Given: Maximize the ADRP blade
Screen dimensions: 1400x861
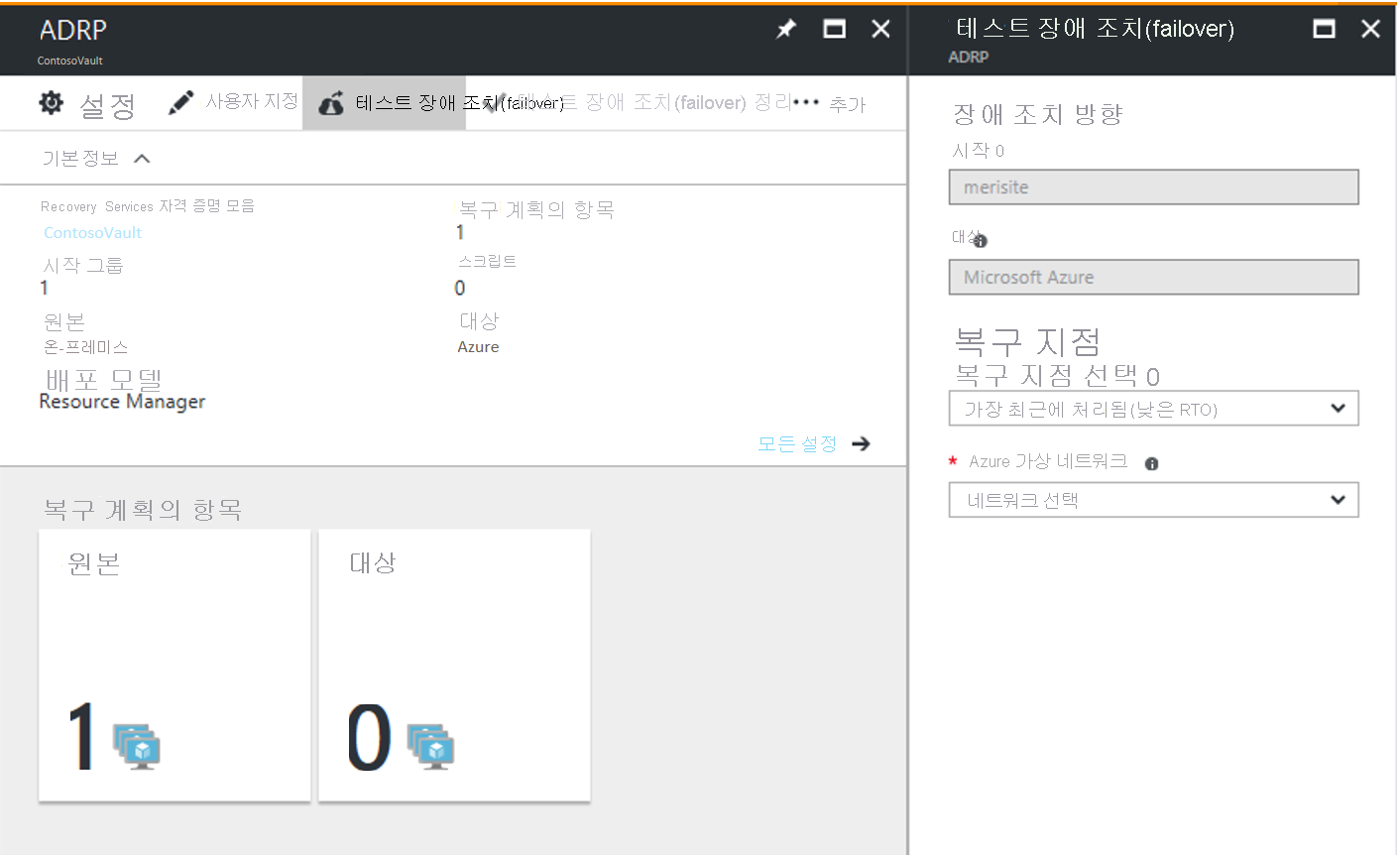Looking at the screenshot, I should (x=835, y=29).
